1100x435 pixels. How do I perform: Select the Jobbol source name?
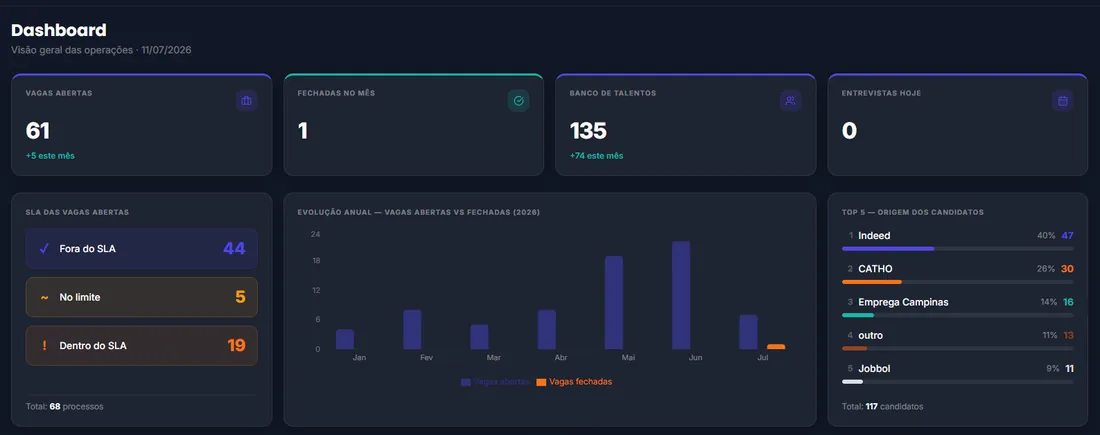[x=874, y=368]
